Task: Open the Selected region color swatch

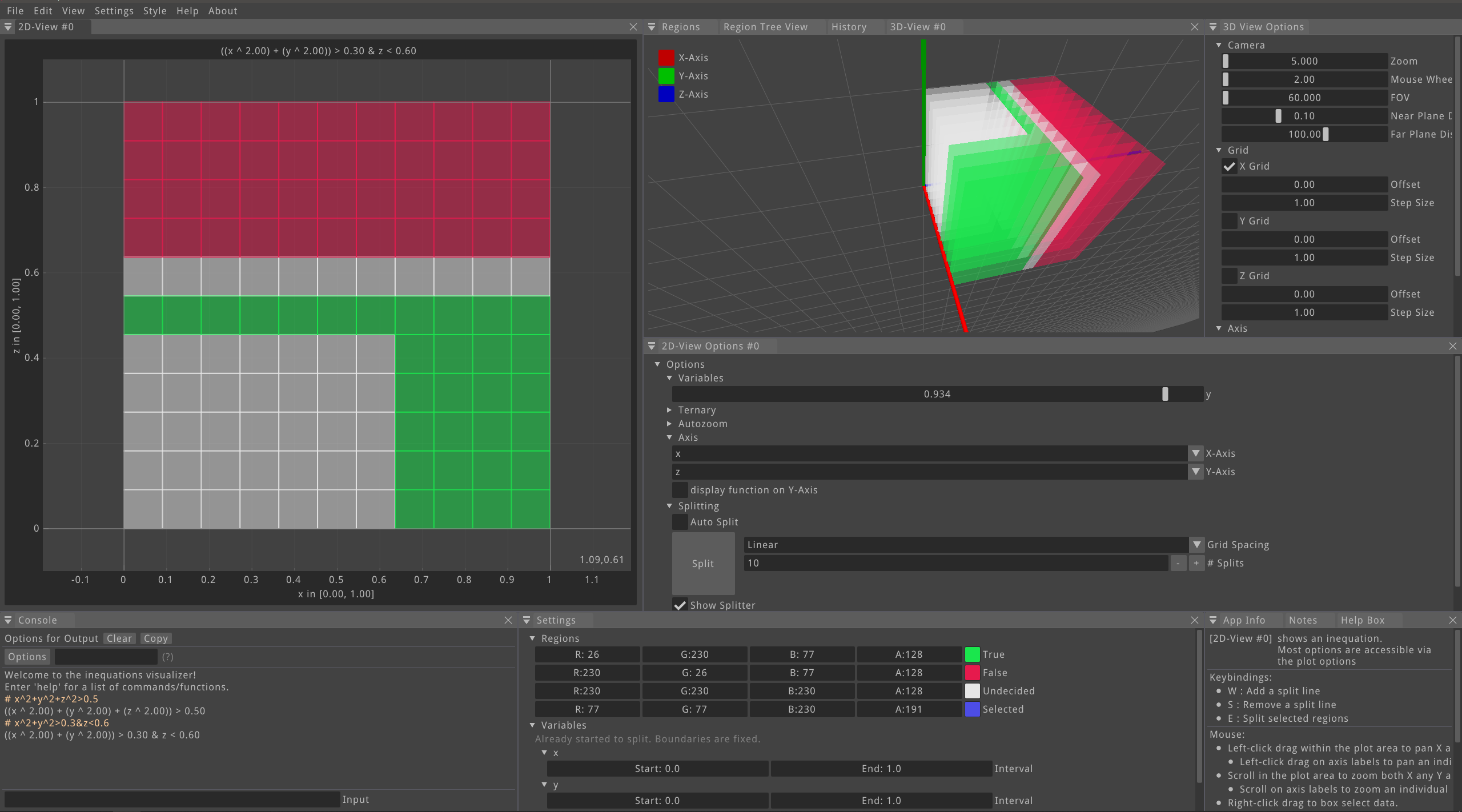Action: (973, 709)
